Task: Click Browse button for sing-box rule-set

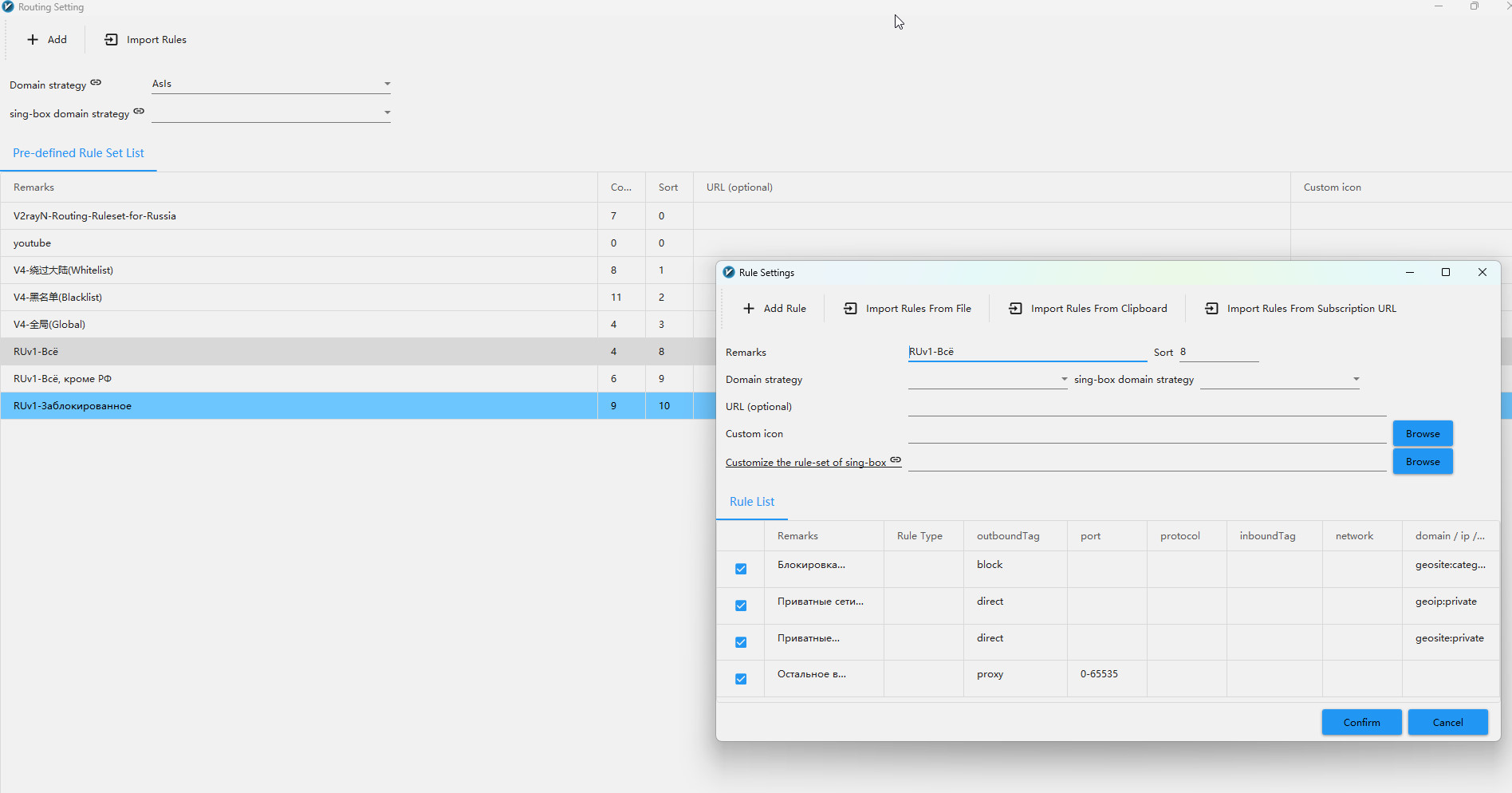Action: 1423,462
